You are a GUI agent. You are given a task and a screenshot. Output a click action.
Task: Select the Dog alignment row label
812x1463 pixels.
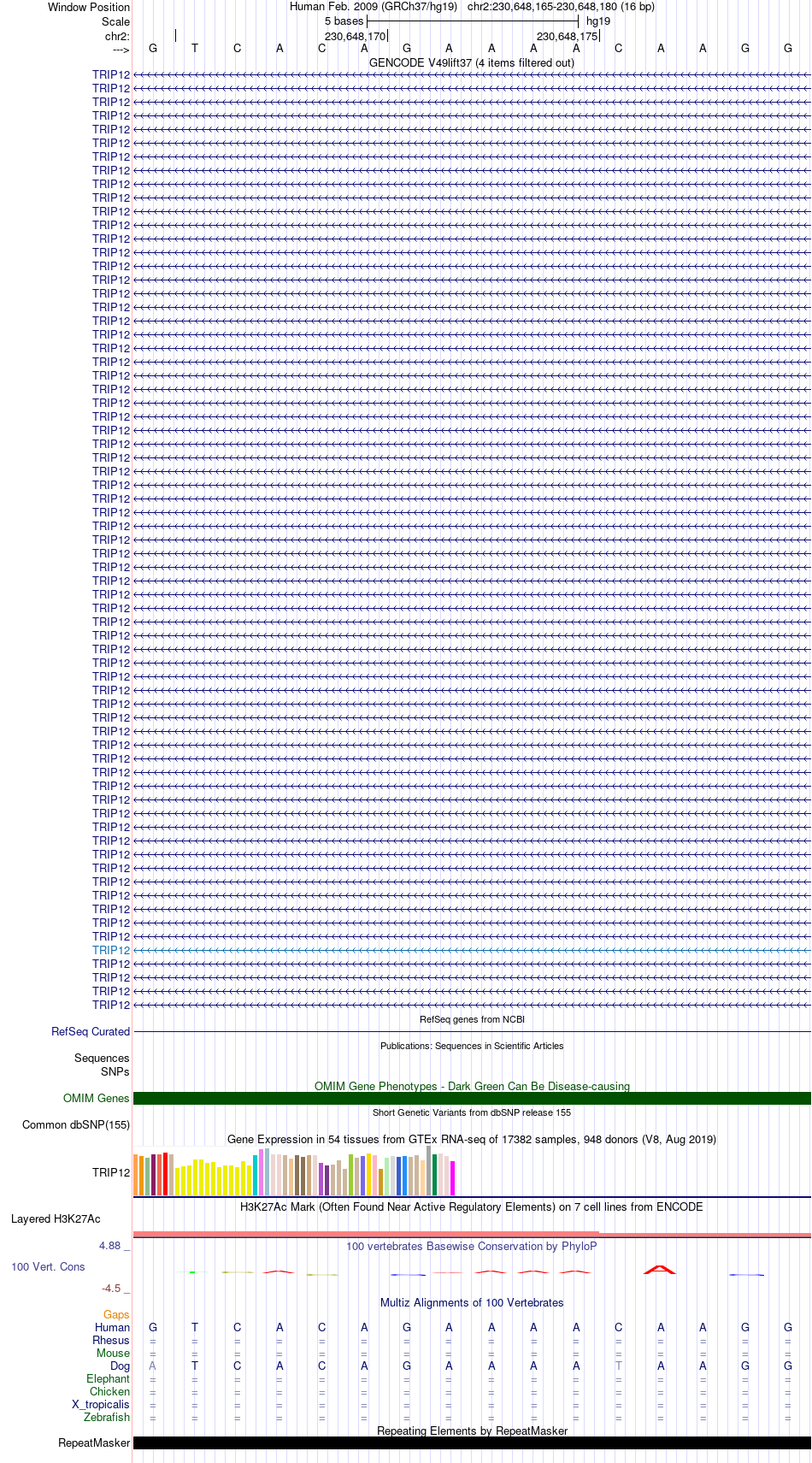[120, 1366]
